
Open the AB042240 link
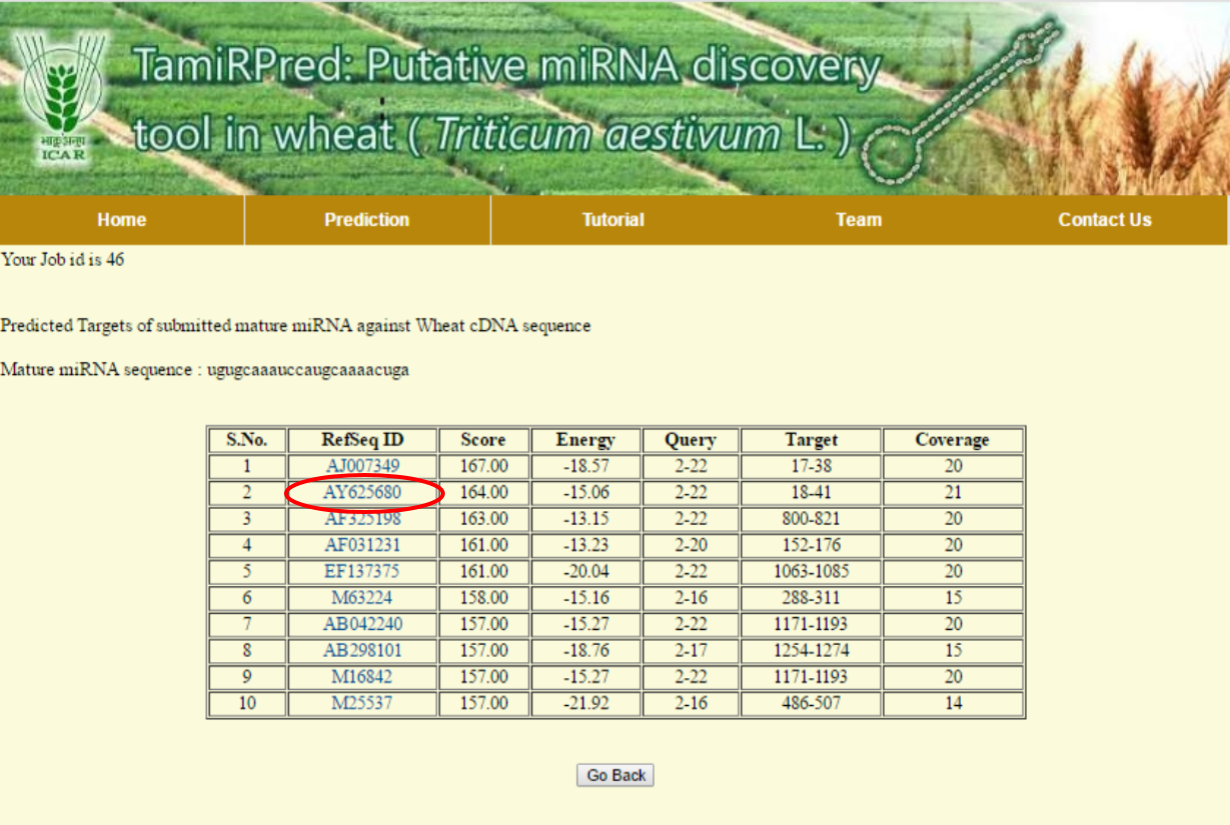pyautogui.click(x=362, y=624)
